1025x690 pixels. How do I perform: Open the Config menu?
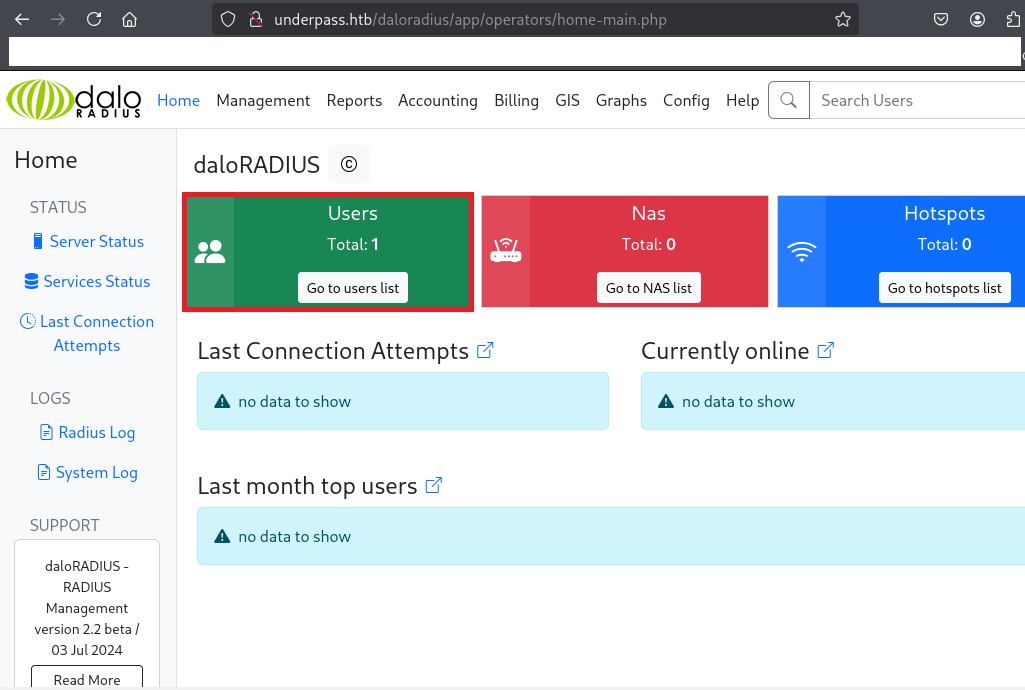[x=686, y=100]
